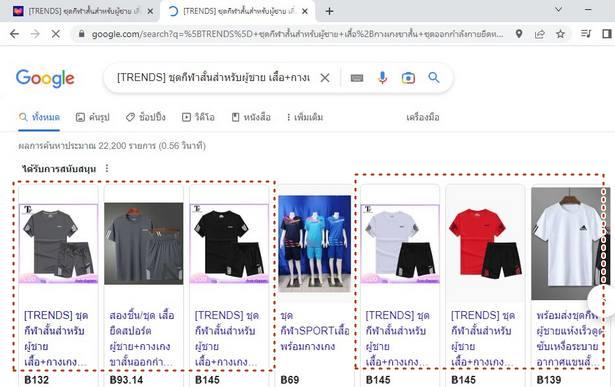Screen dimensions: 615x387
Task: Click the magnifier search button
Action: pos(434,78)
